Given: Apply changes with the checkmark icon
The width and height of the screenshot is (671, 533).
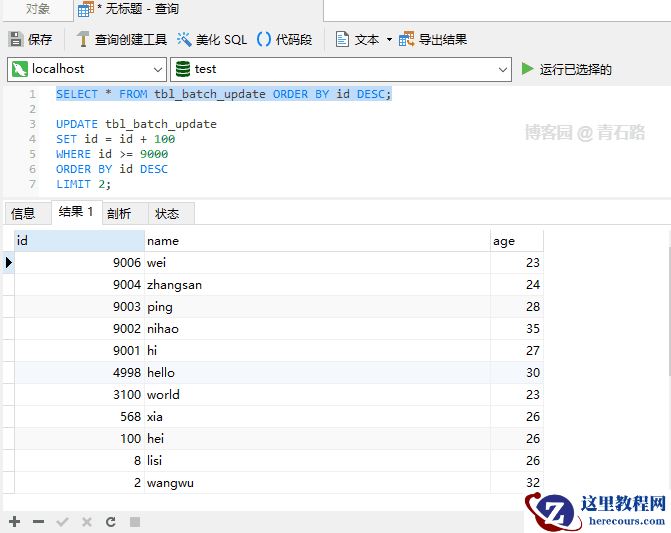Looking at the screenshot, I should [62, 521].
